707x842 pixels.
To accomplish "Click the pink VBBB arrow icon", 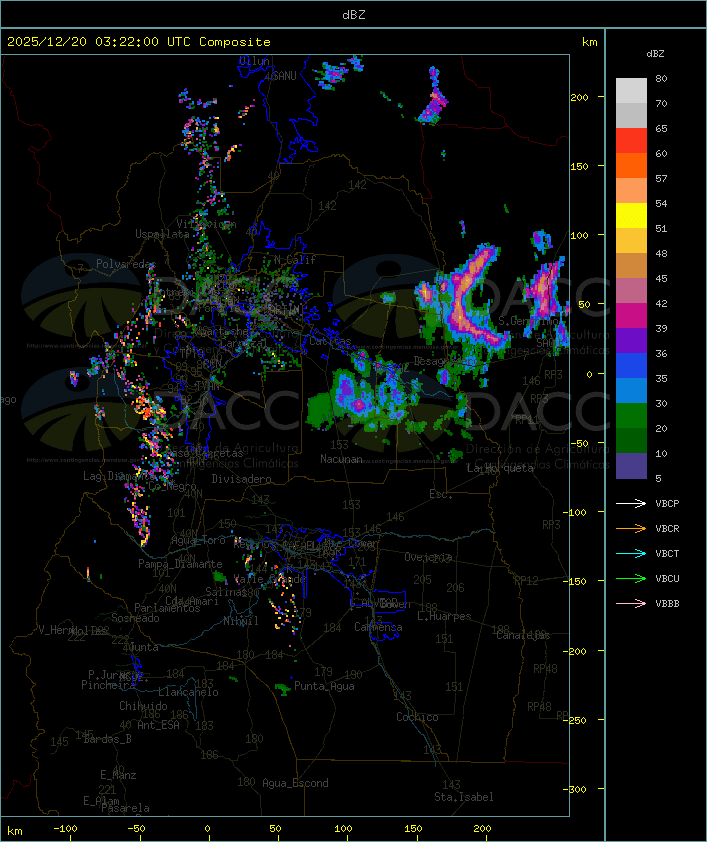I will (631, 604).
